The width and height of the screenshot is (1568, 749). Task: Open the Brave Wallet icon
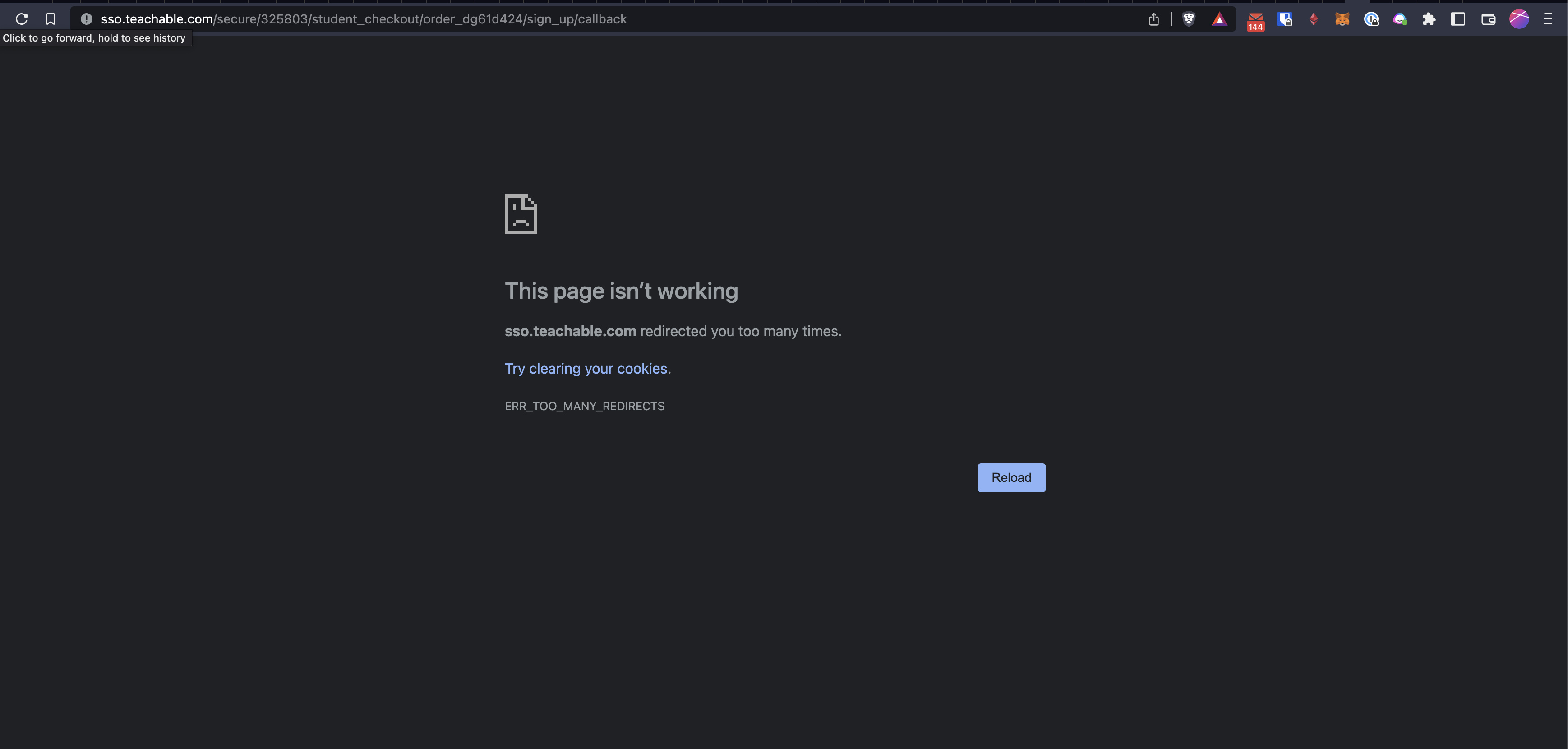(1488, 19)
